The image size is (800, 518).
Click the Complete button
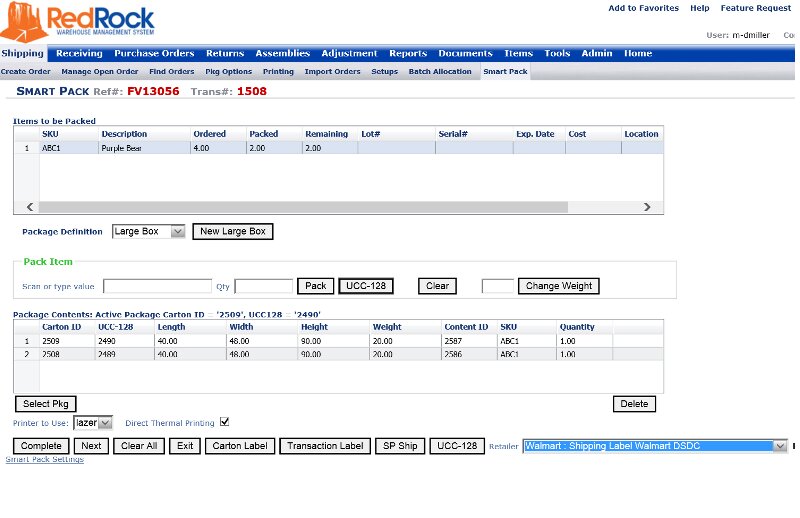pos(41,446)
